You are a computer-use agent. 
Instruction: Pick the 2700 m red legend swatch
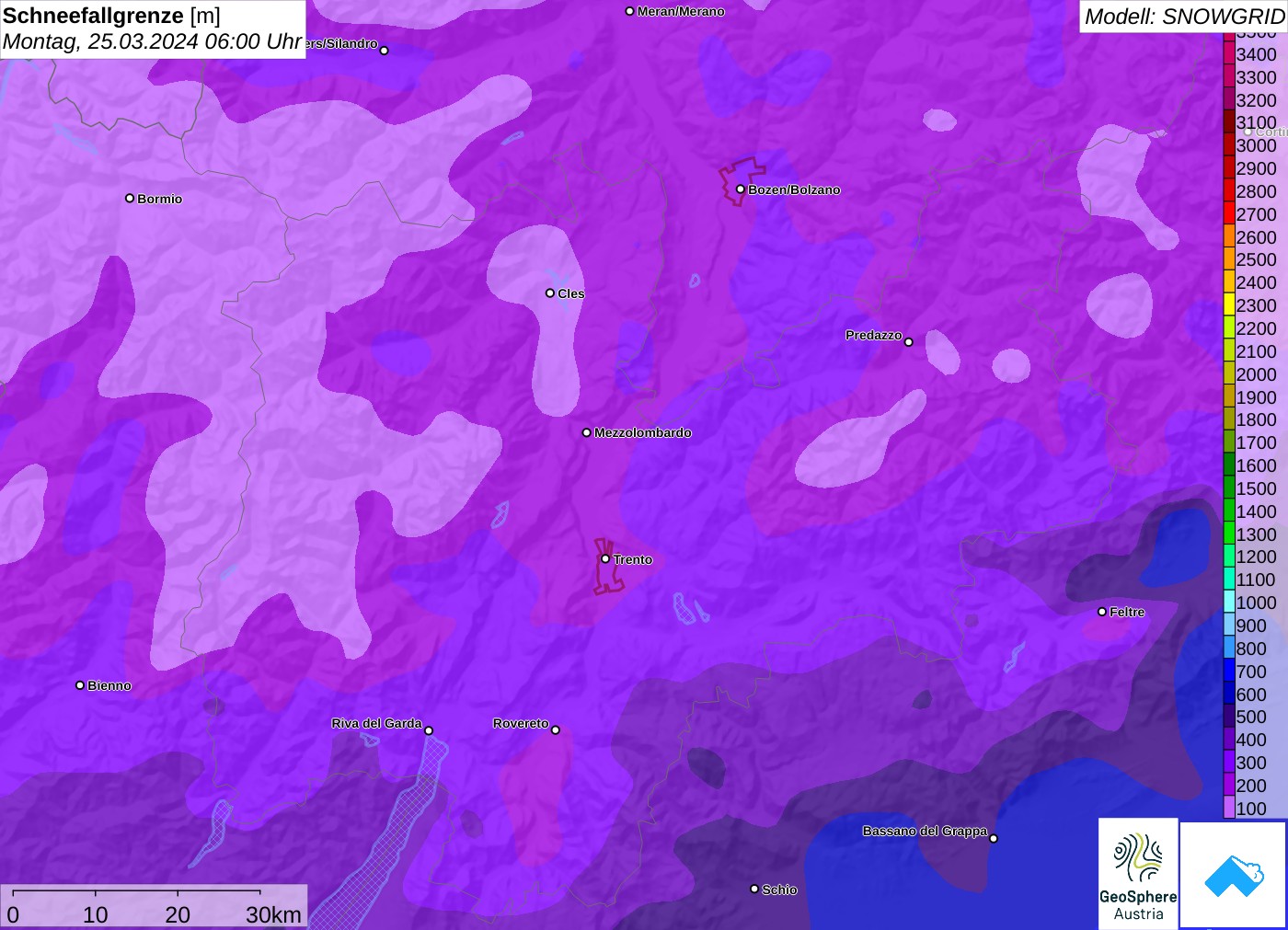click(1229, 213)
